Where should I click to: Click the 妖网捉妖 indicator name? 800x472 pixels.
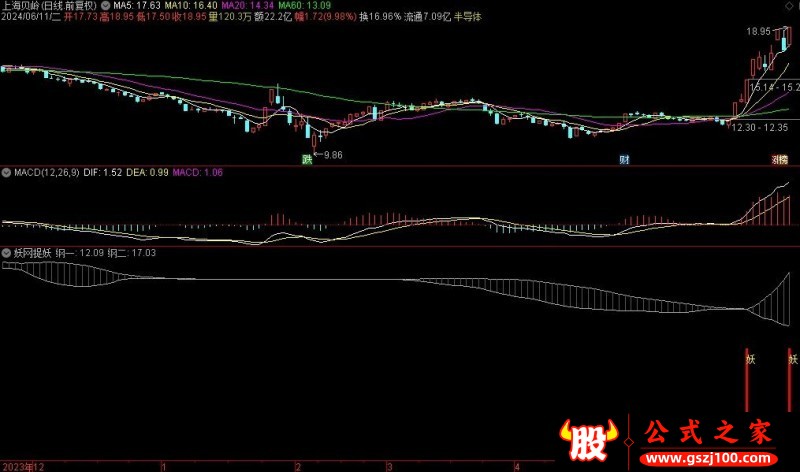(33, 253)
